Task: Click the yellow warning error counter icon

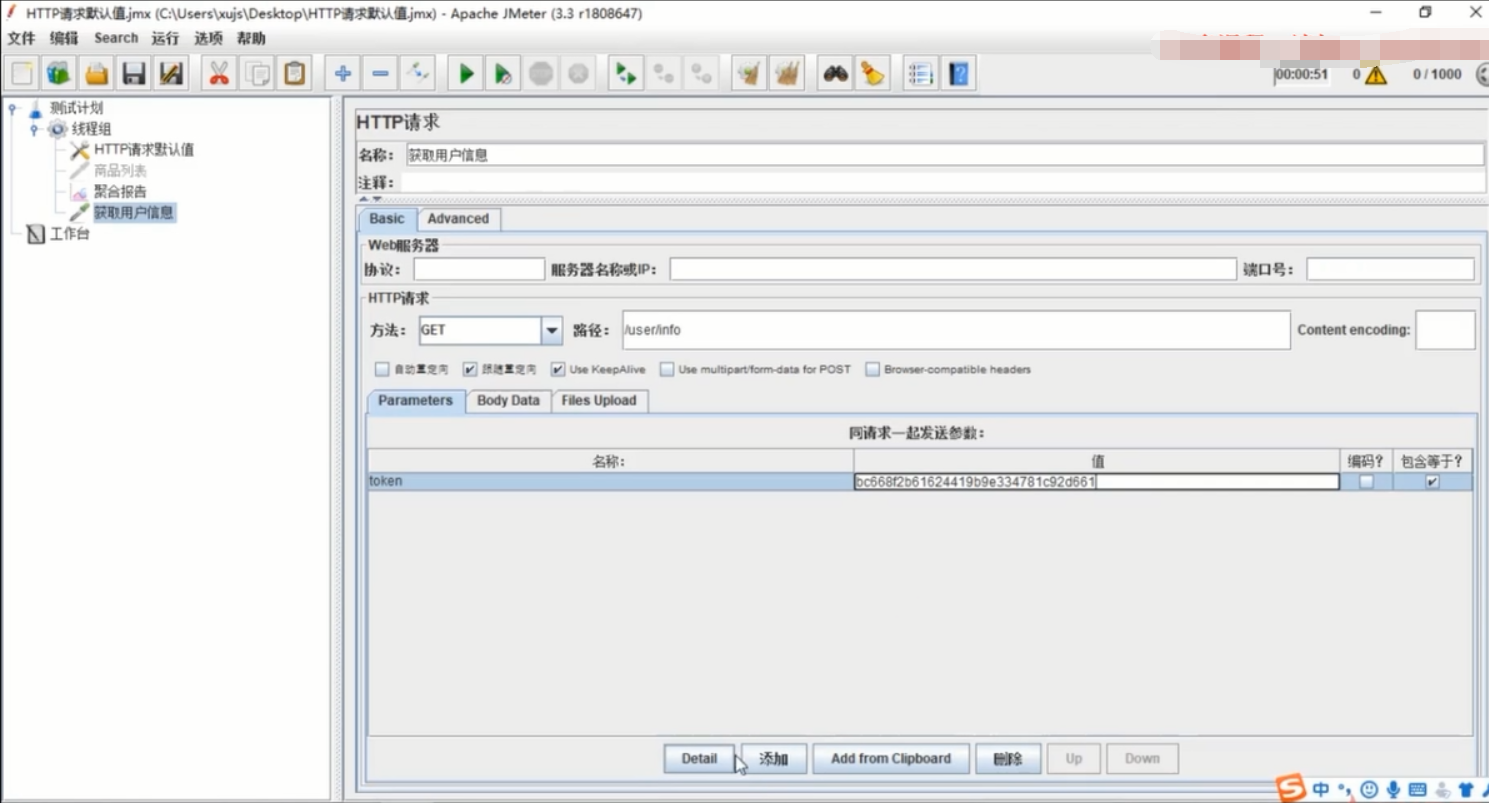Action: click(1376, 75)
